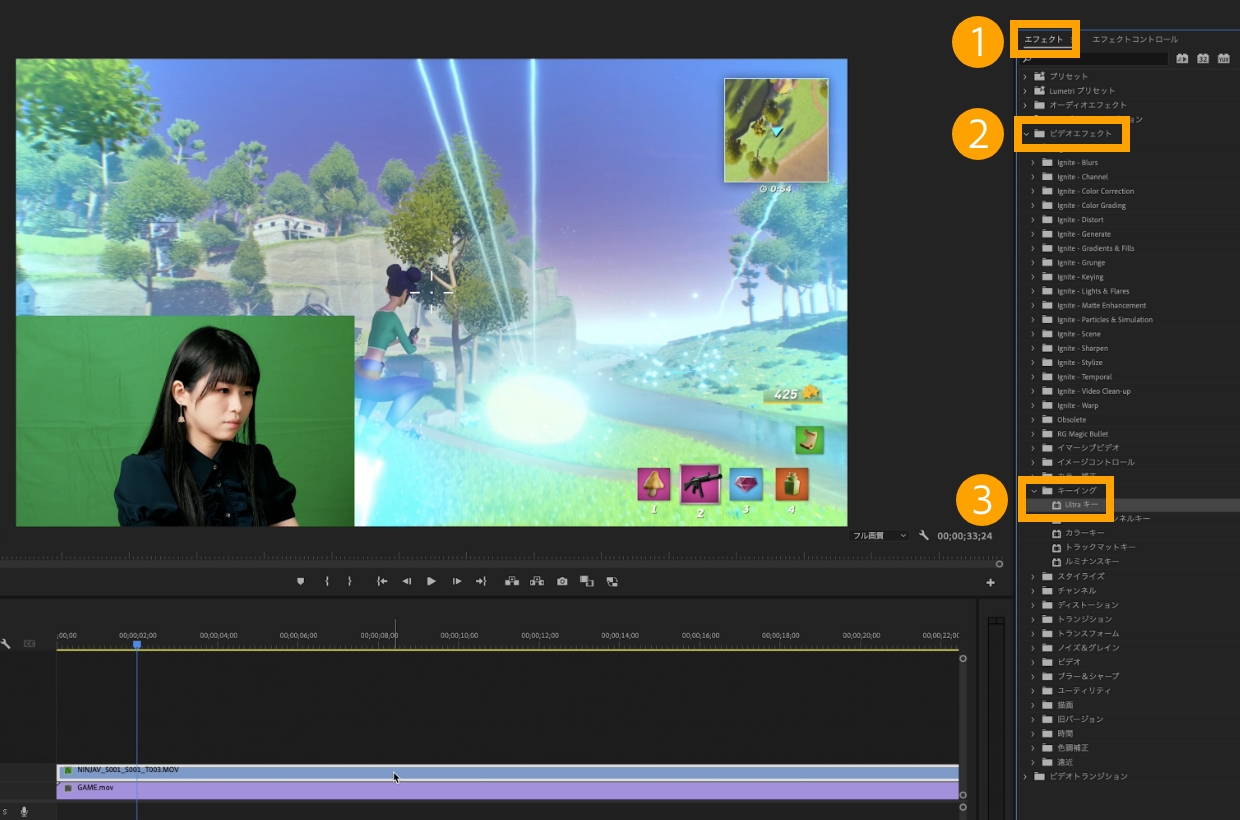Select the カラーキー effect

(x=1084, y=533)
